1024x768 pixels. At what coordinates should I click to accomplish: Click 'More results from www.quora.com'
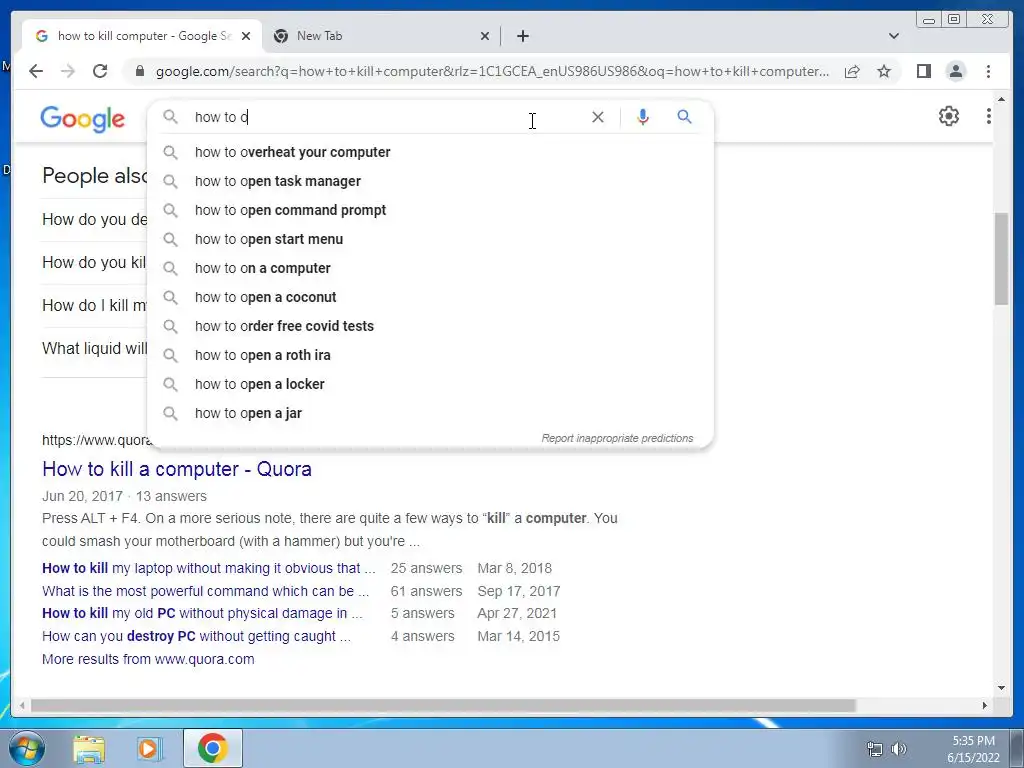point(148,659)
